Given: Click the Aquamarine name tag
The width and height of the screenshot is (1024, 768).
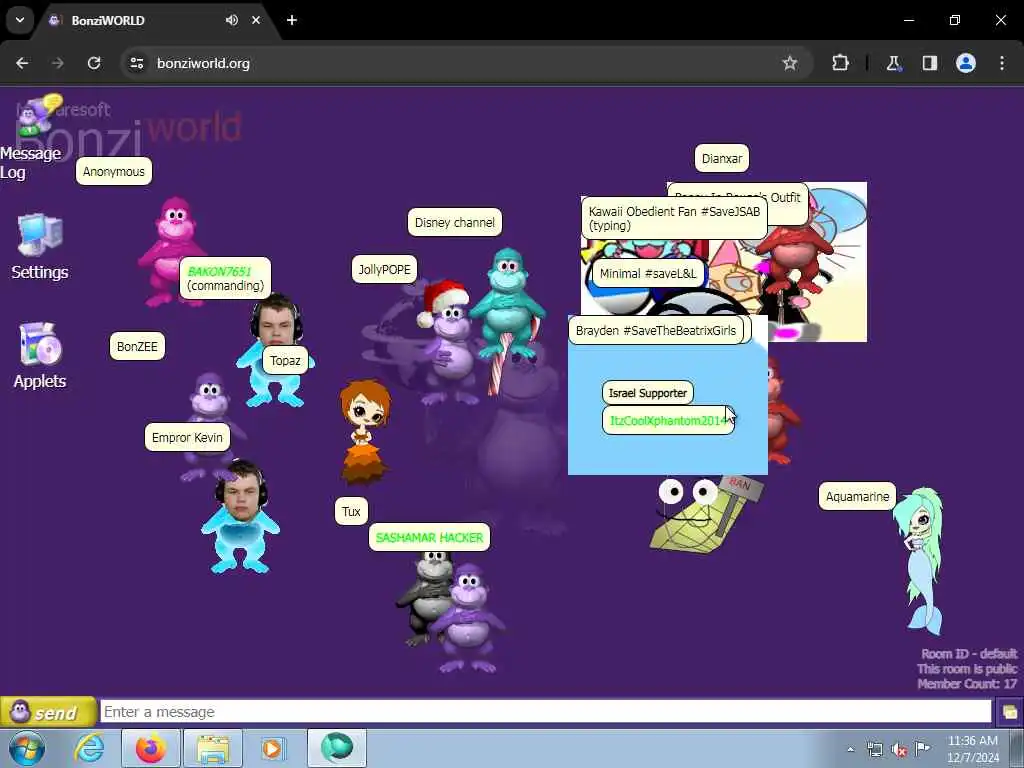Looking at the screenshot, I should click(x=857, y=496).
